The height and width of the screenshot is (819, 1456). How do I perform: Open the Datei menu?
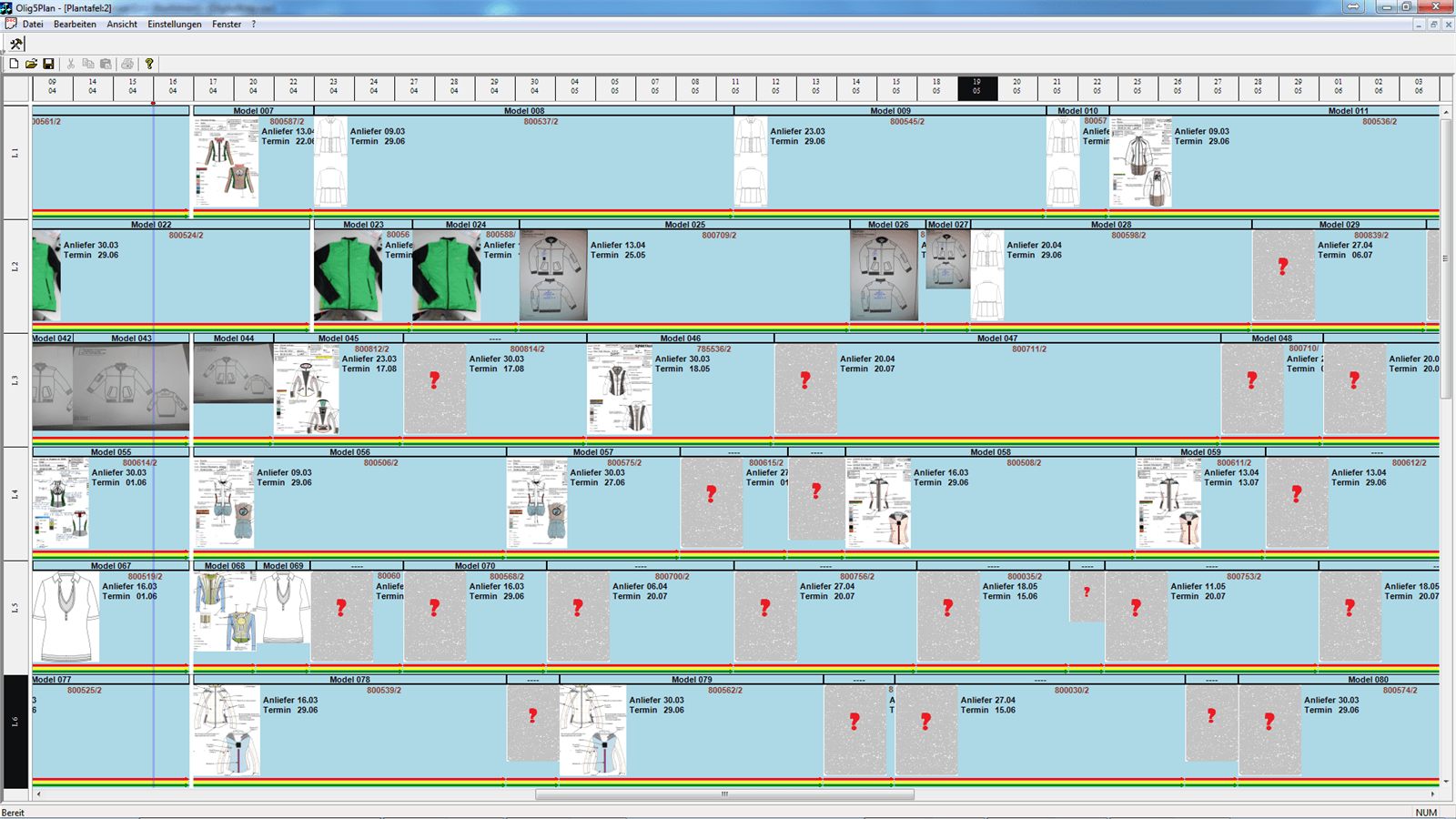pos(33,25)
